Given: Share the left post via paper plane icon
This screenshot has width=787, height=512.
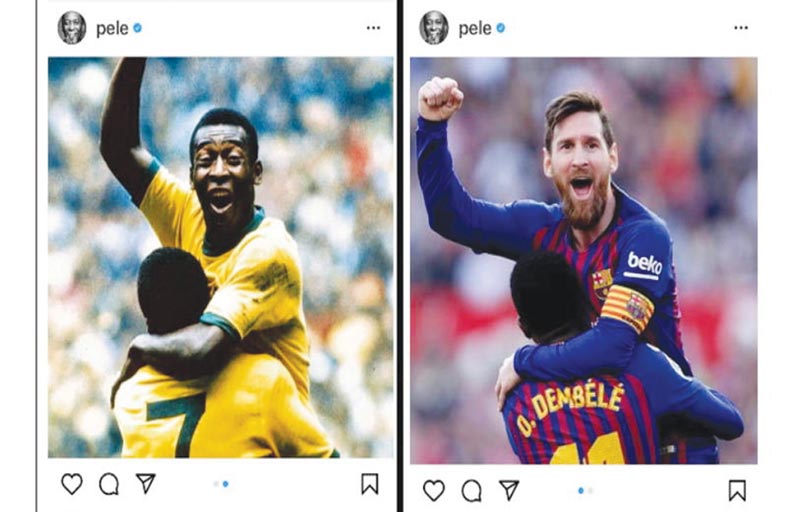Looking at the screenshot, I should 146,483.
